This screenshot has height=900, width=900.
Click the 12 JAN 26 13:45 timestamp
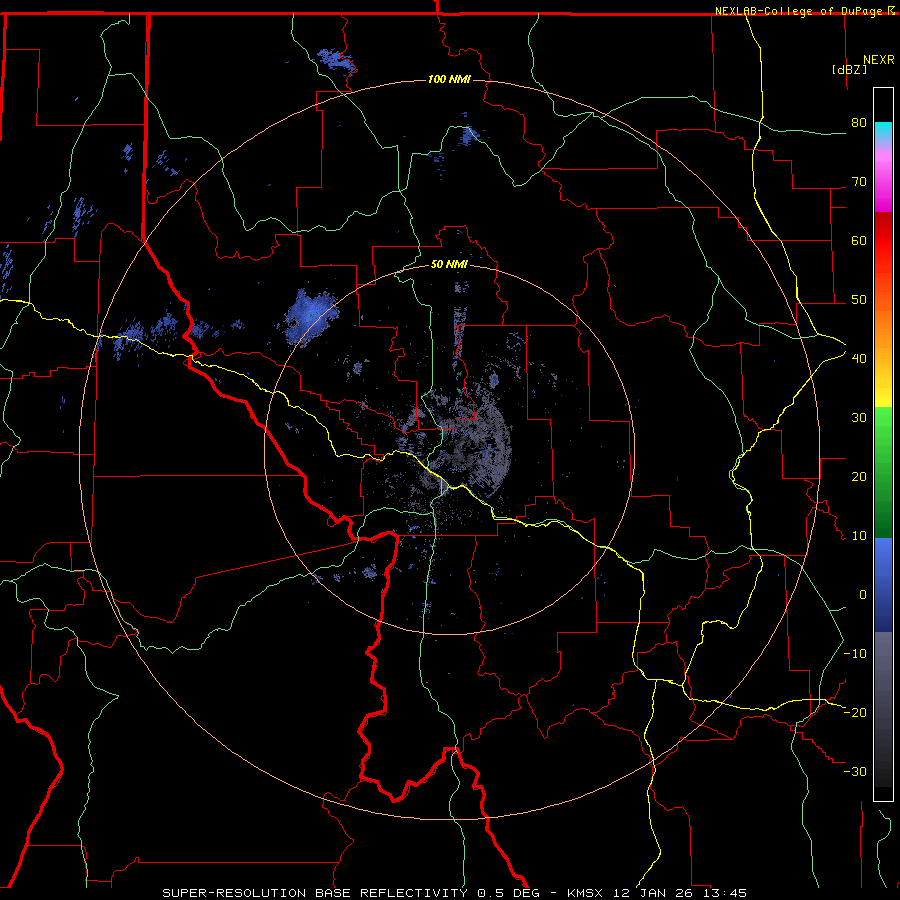(680, 893)
